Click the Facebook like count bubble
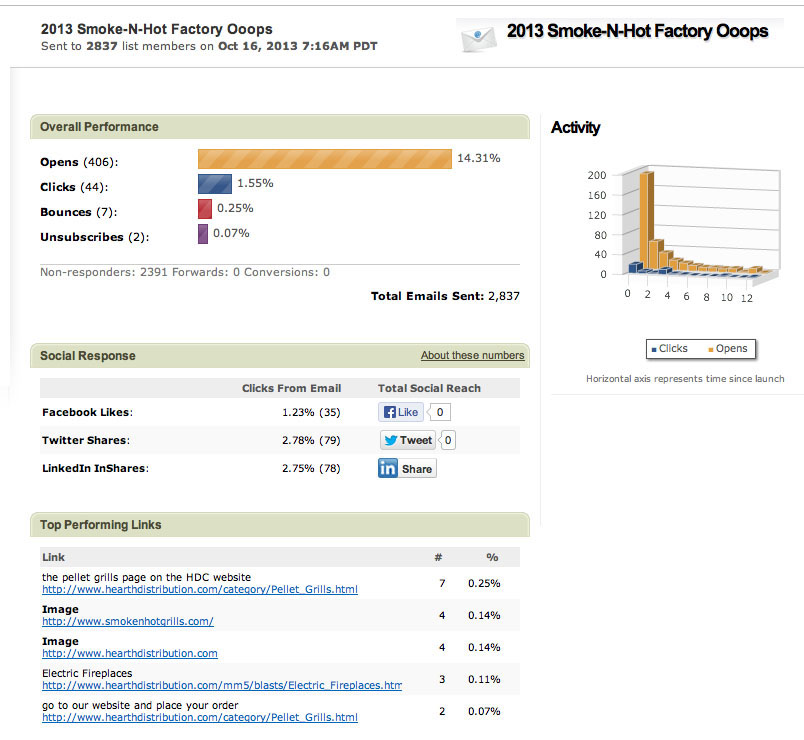This screenshot has height=740, width=804. pyautogui.click(x=440, y=412)
